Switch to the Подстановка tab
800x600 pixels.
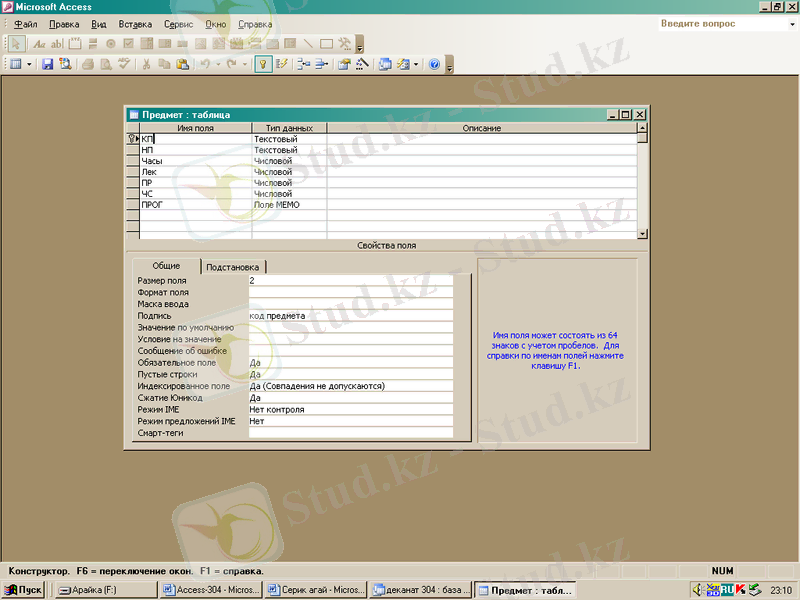233,267
